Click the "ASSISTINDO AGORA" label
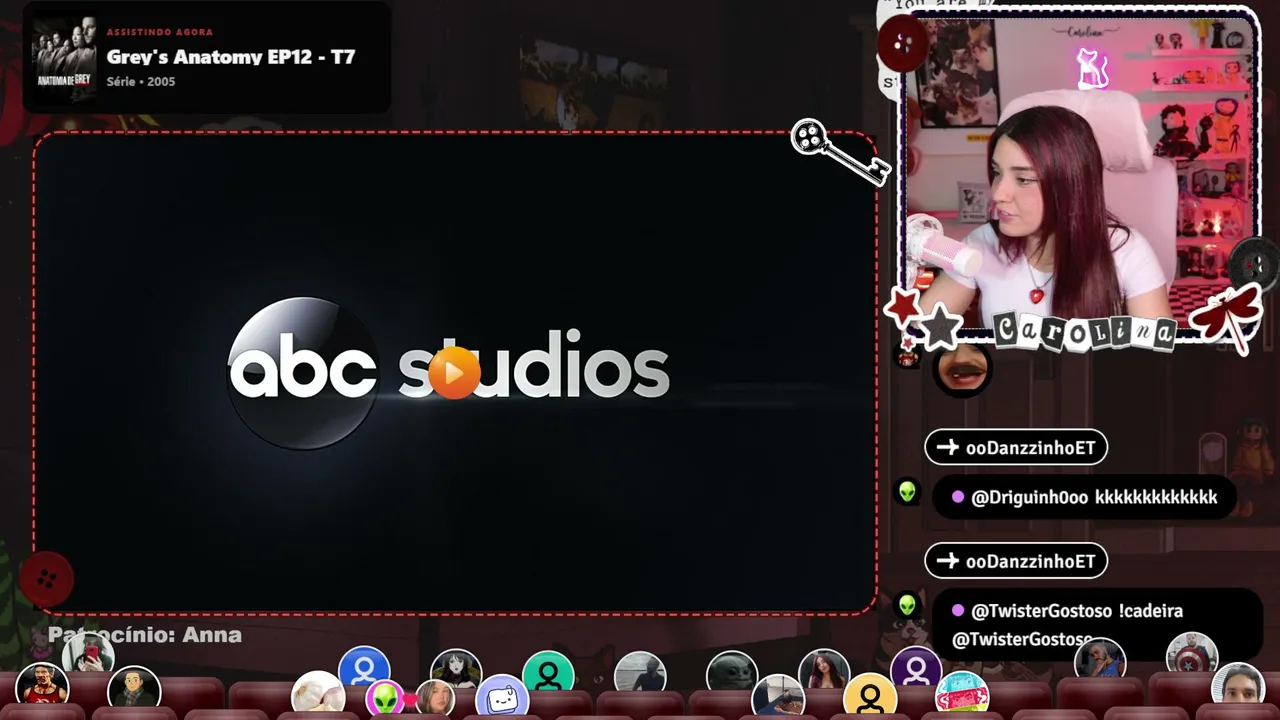Viewport: 1280px width, 720px height. click(x=160, y=32)
